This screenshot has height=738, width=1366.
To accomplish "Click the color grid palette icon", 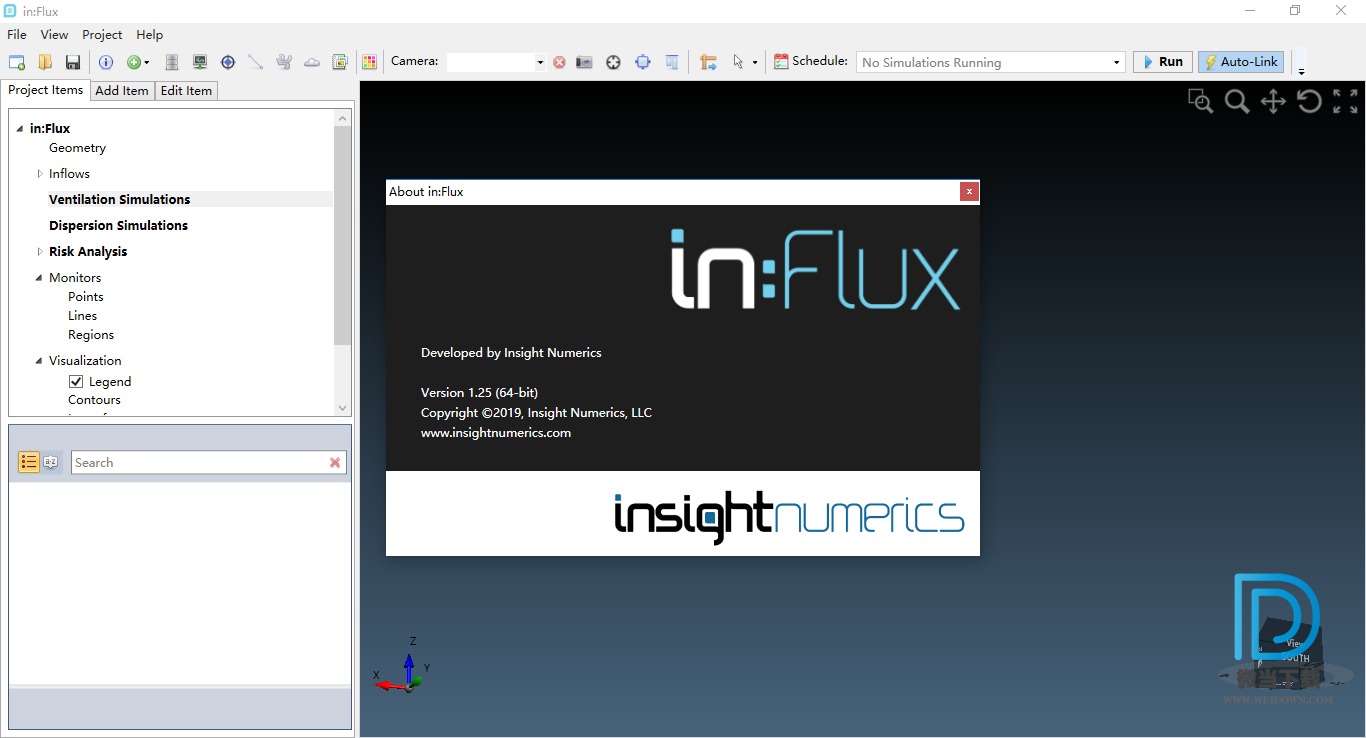I will pos(370,62).
